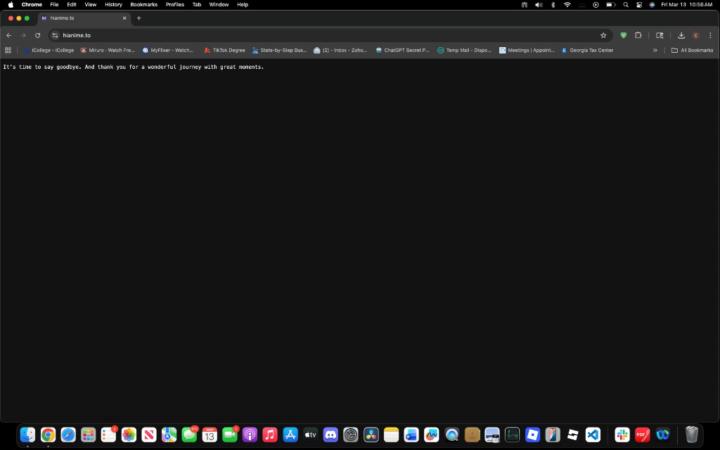Open Reminders from the Dock
The image size is (720, 450).
point(108,434)
